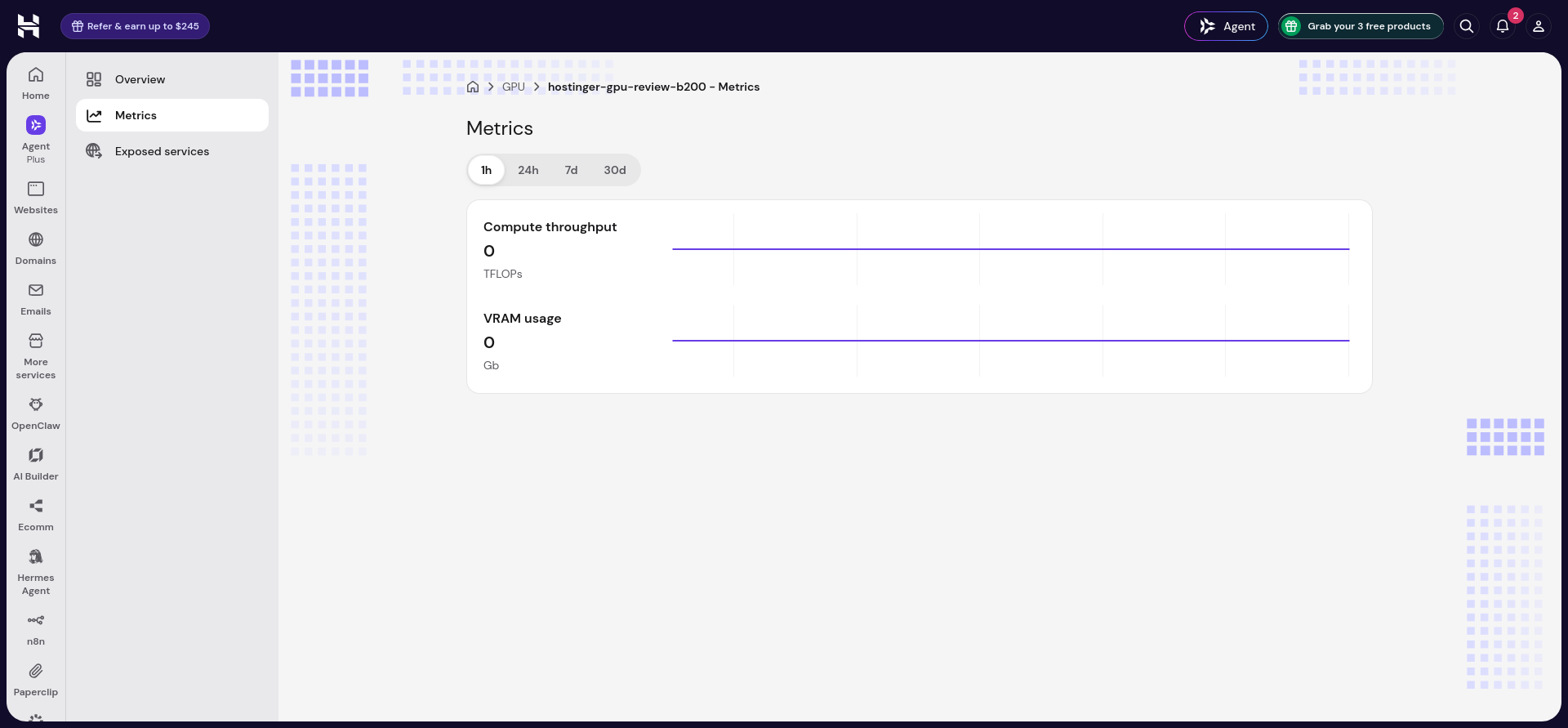Open the Agent button in top bar
Image resolution: width=1568 pixels, height=728 pixels.
(x=1226, y=26)
